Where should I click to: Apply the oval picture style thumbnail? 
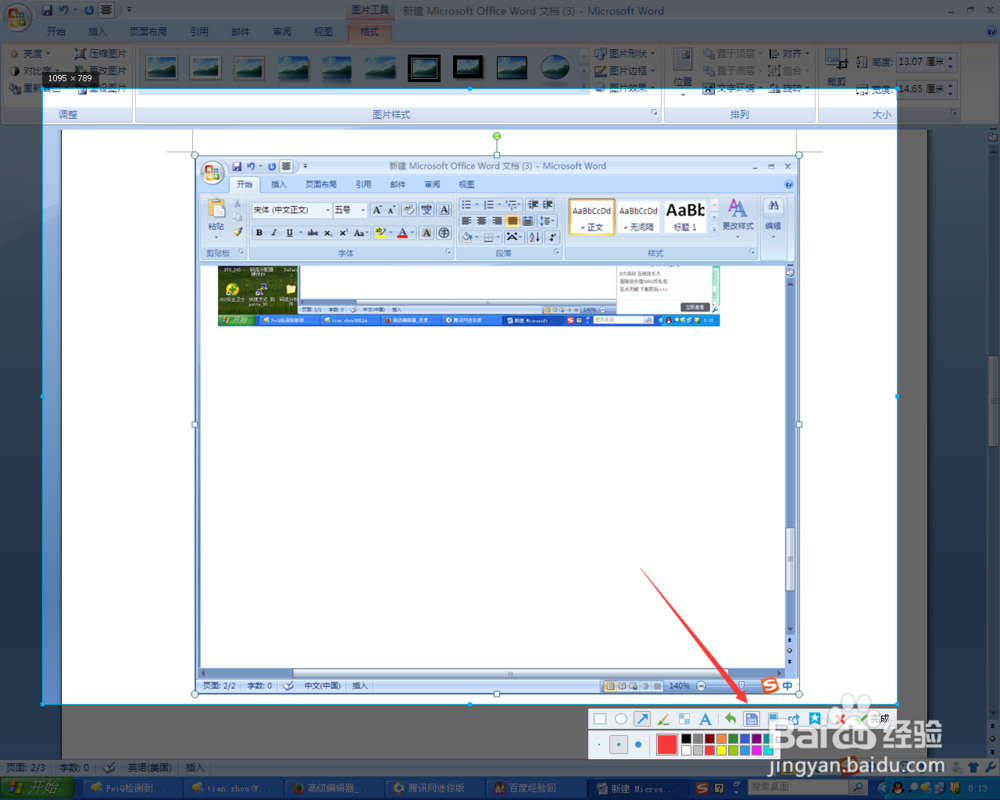coord(555,68)
